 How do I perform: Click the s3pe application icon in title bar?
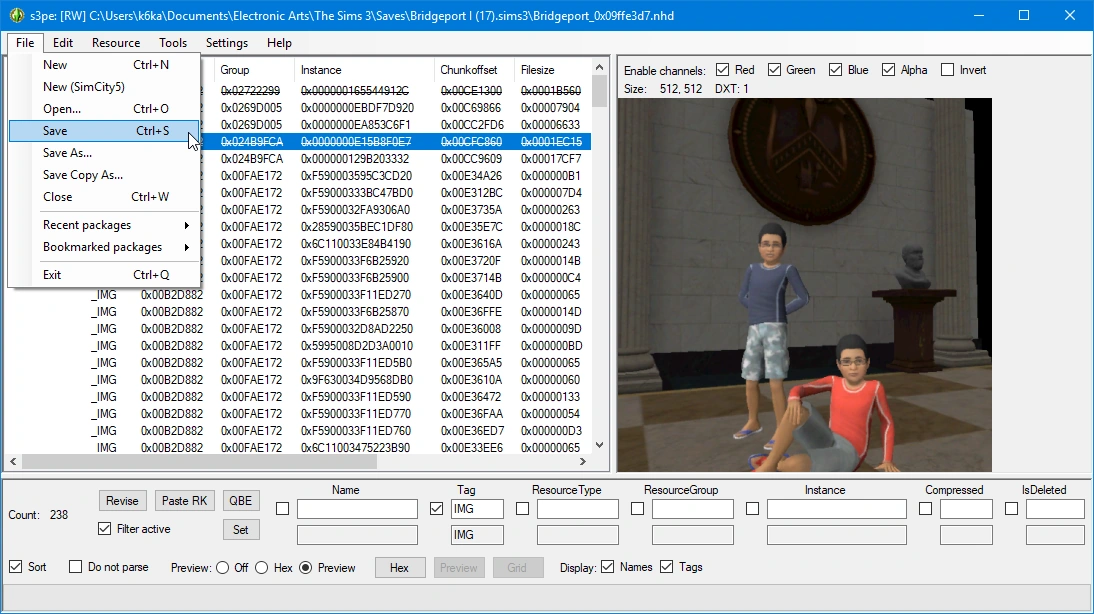point(16,15)
